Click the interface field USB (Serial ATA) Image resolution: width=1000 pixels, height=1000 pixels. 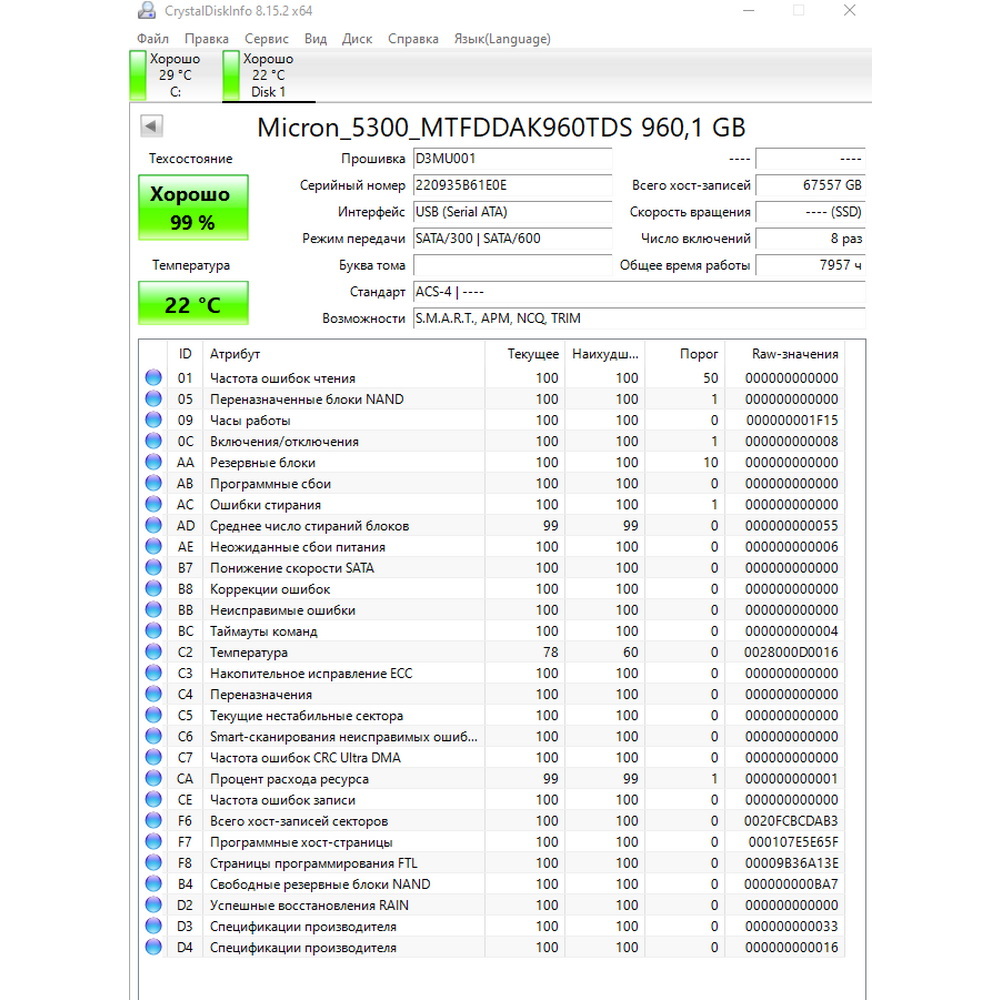click(512, 212)
